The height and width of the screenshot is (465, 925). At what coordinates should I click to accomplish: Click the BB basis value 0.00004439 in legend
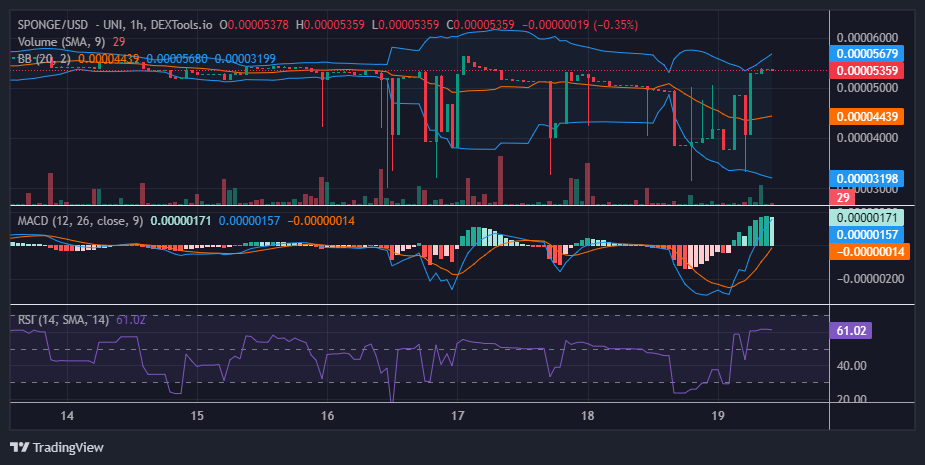click(109, 59)
